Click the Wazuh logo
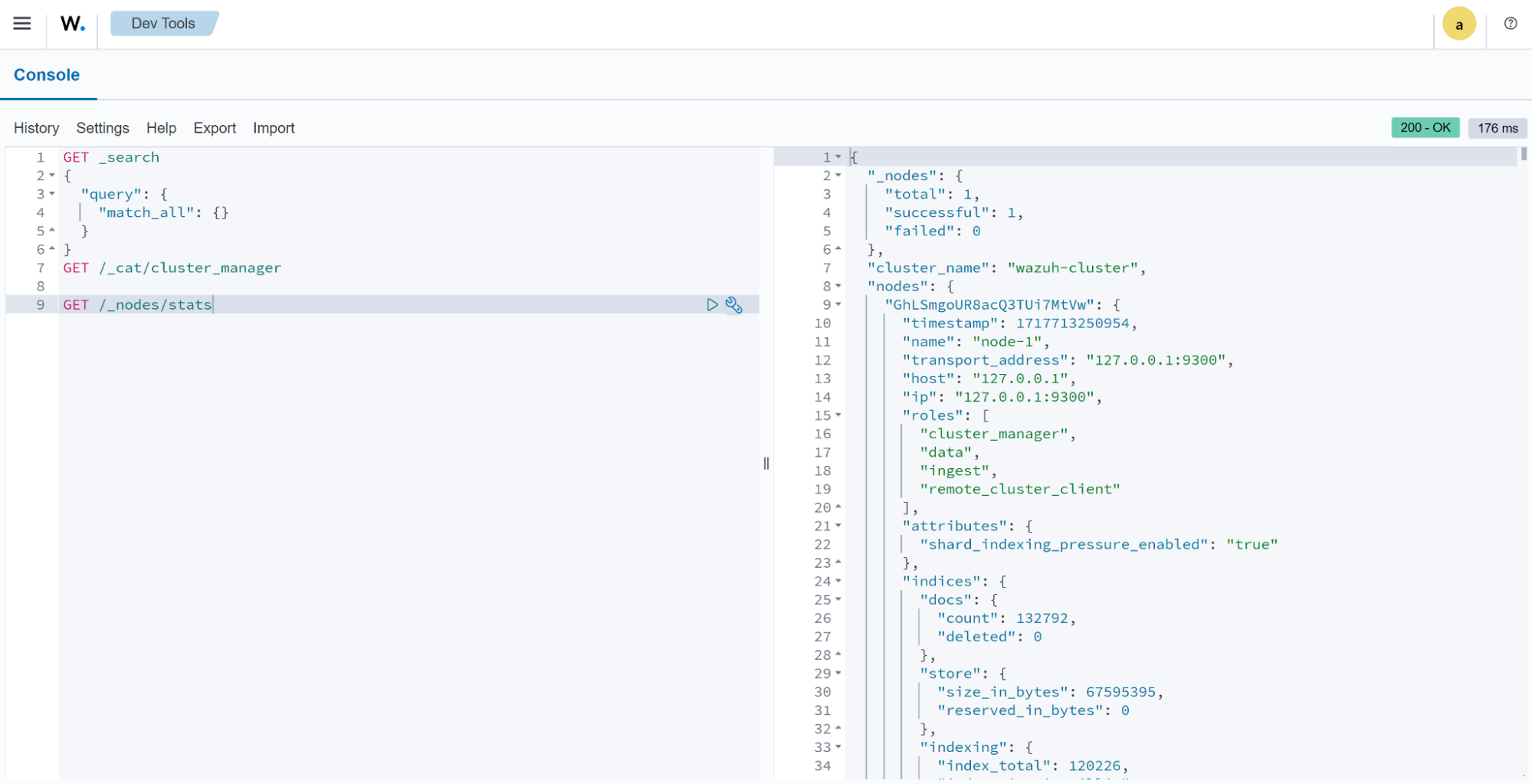 click(x=71, y=23)
